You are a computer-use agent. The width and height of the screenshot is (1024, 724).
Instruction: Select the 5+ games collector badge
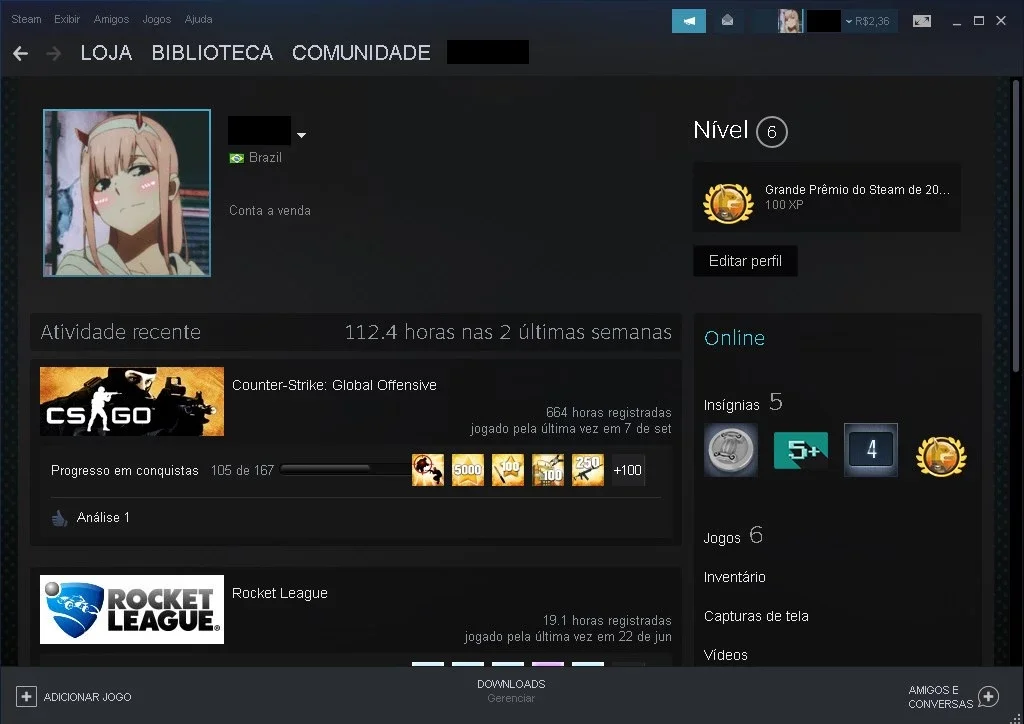tap(801, 450)
